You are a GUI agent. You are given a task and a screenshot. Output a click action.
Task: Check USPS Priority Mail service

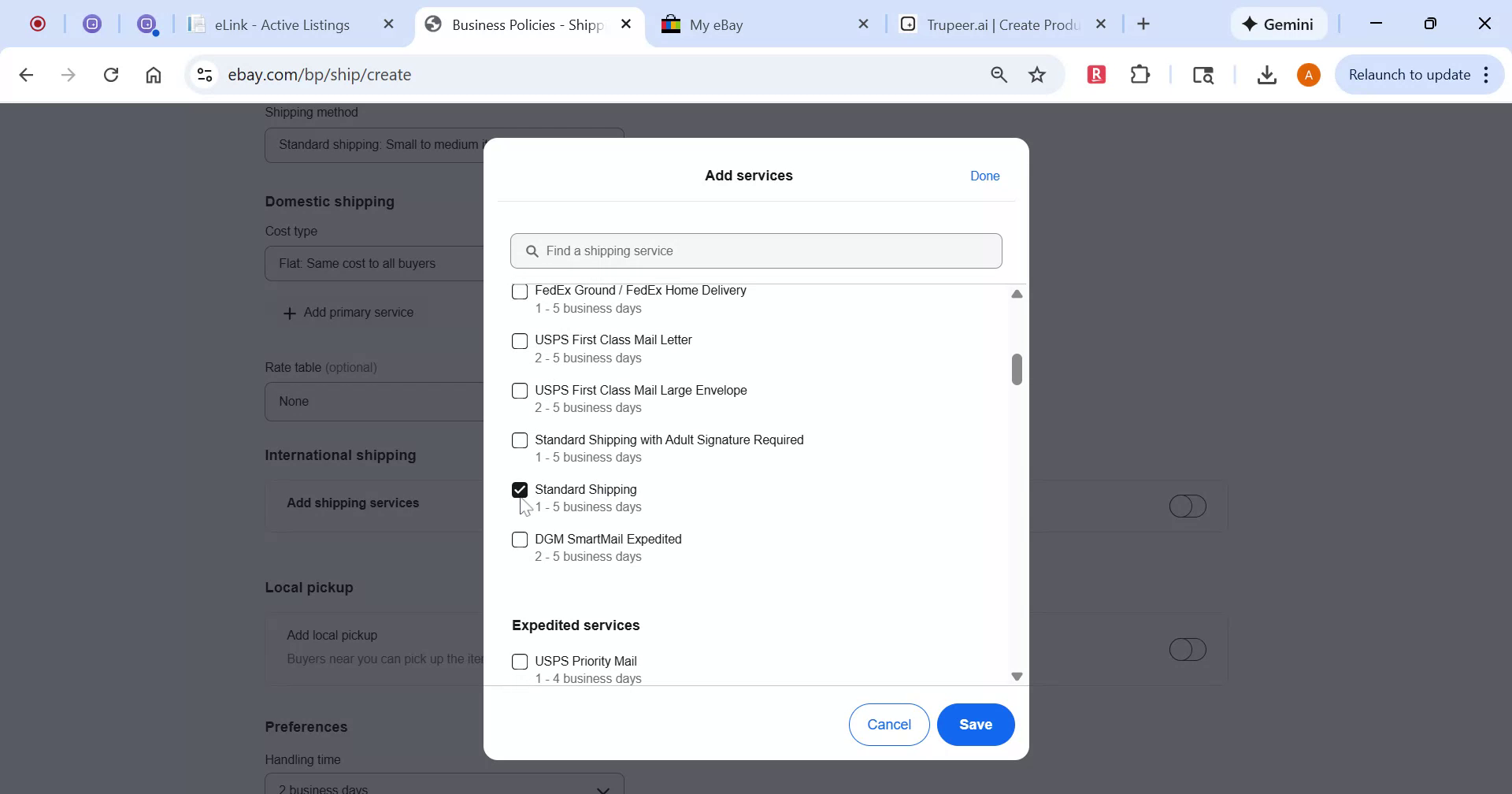520,662
